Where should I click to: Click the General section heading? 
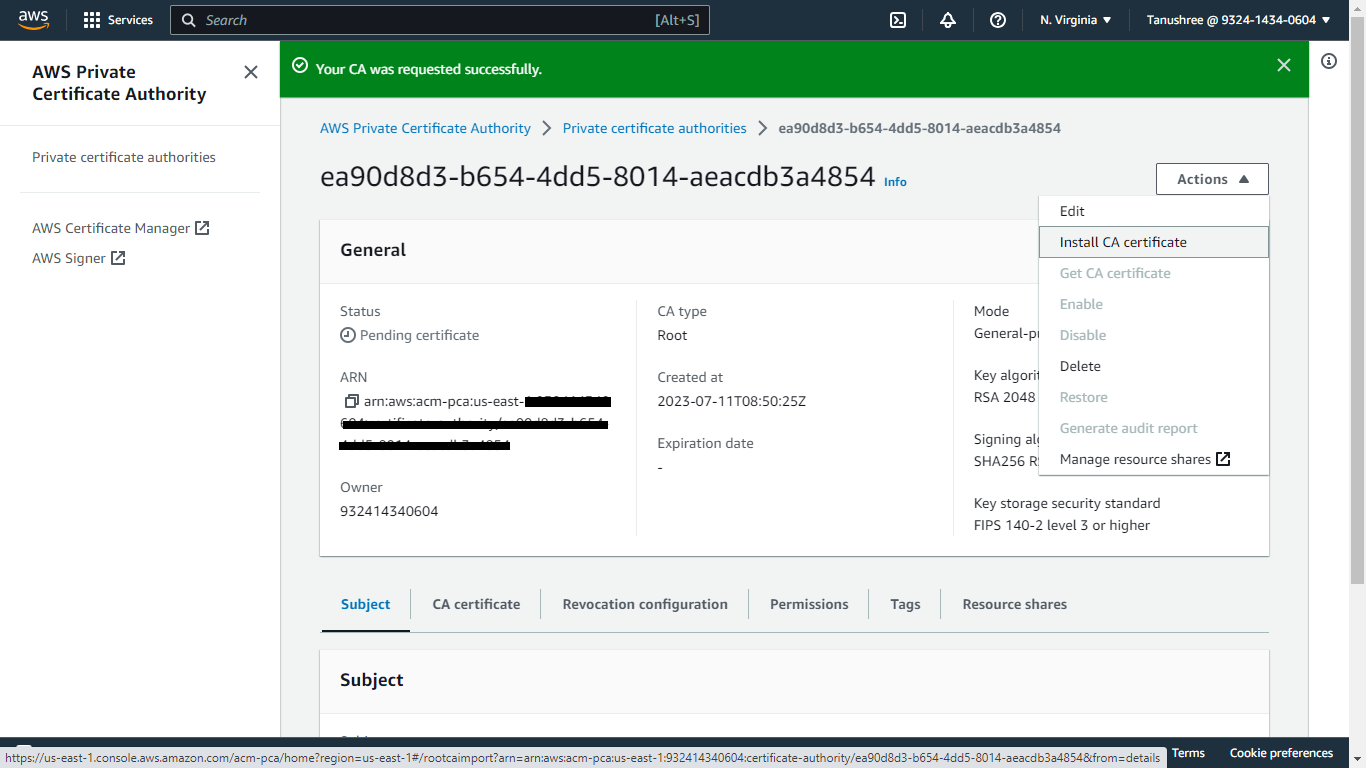373,250
